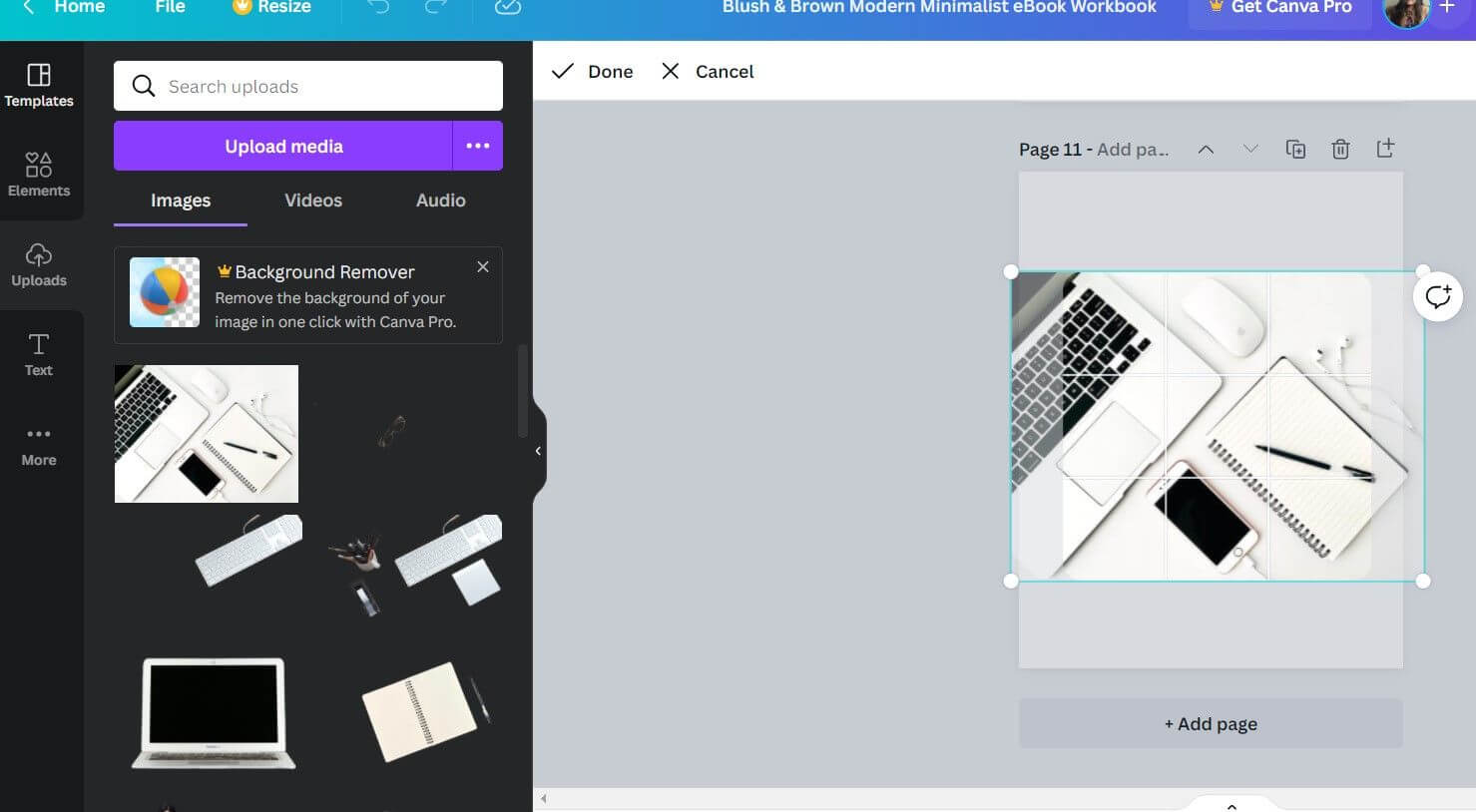The height and width of the screenshot is (812, 1476).
Task: Open upload media more options menu
Action: [478, 146]
